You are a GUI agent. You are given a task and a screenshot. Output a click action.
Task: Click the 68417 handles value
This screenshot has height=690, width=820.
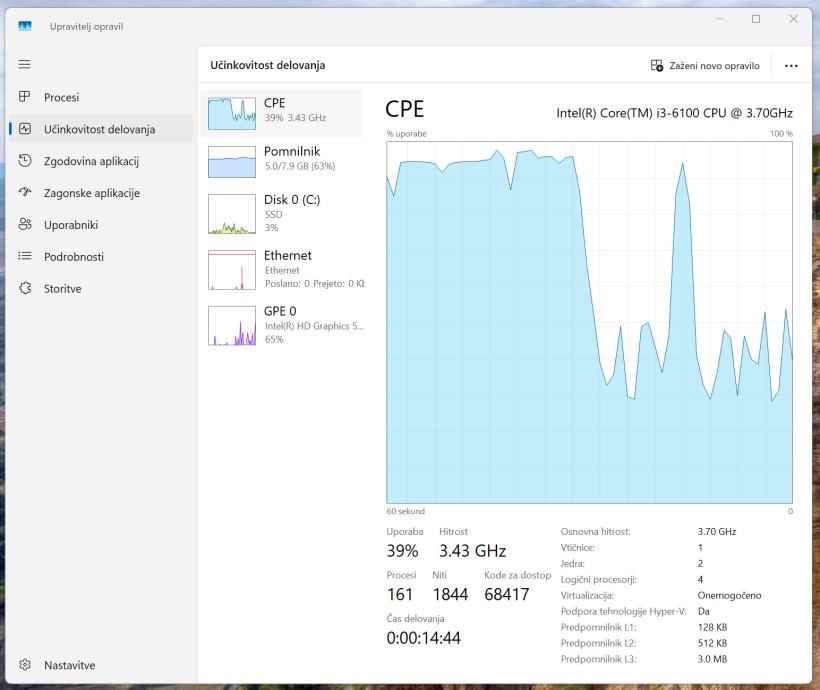pos(507,594)
